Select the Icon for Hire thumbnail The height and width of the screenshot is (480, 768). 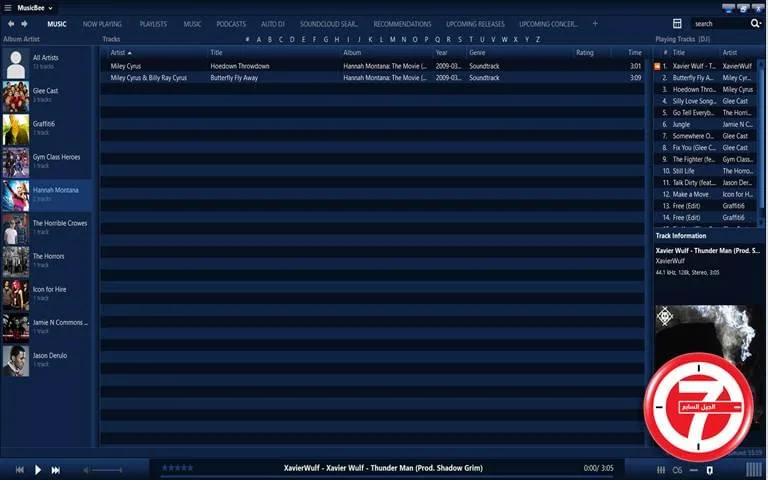click(x=16, y=295)
